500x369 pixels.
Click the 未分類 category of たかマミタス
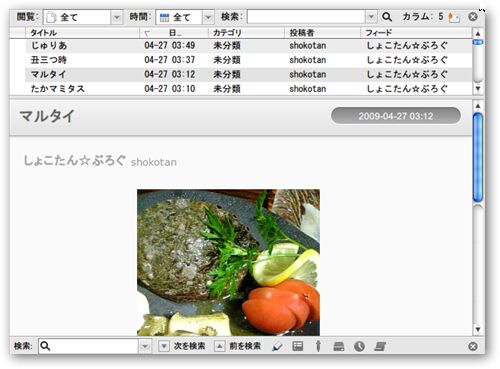[x=227, y=89]
